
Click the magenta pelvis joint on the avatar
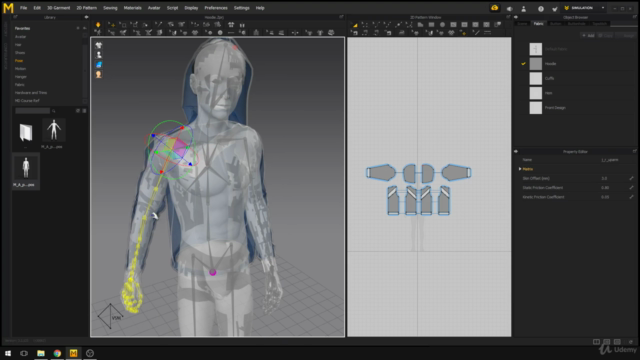click(x=213, y=272)
